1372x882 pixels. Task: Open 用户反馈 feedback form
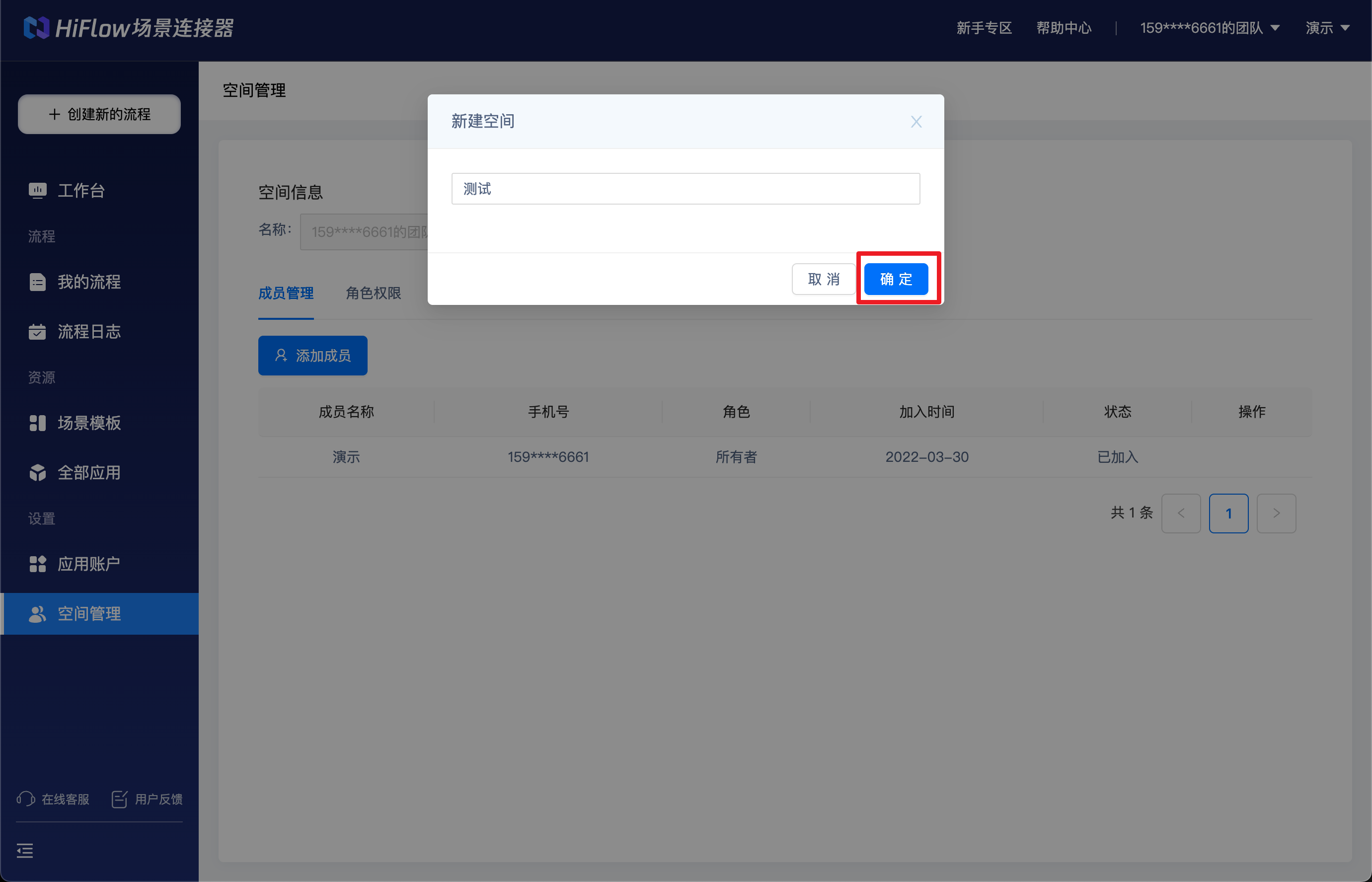tap(147, 799)
